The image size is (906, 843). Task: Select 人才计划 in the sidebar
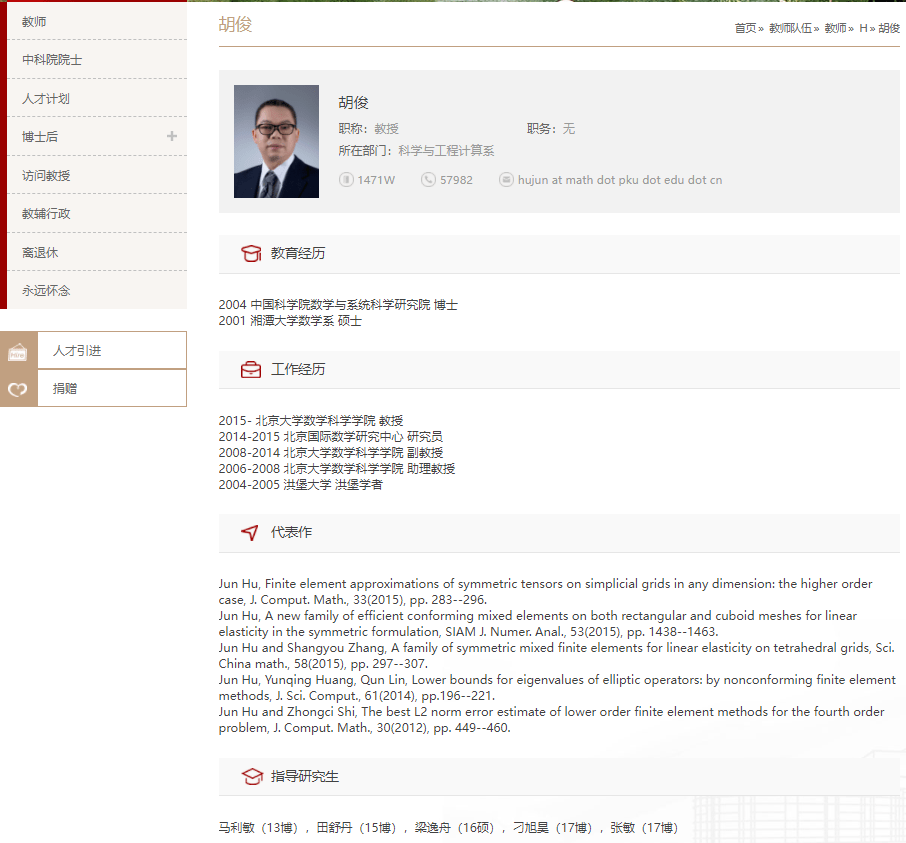click(97, 98)
